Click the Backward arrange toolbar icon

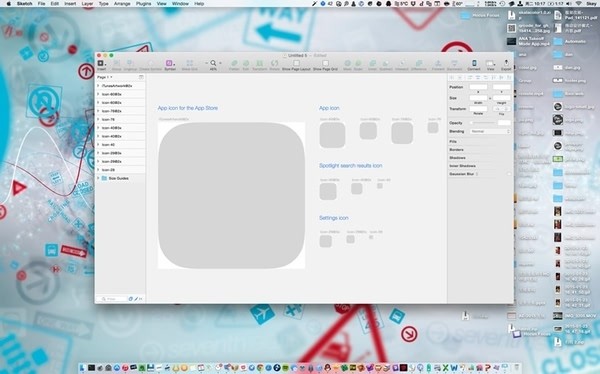coord(454,64)
